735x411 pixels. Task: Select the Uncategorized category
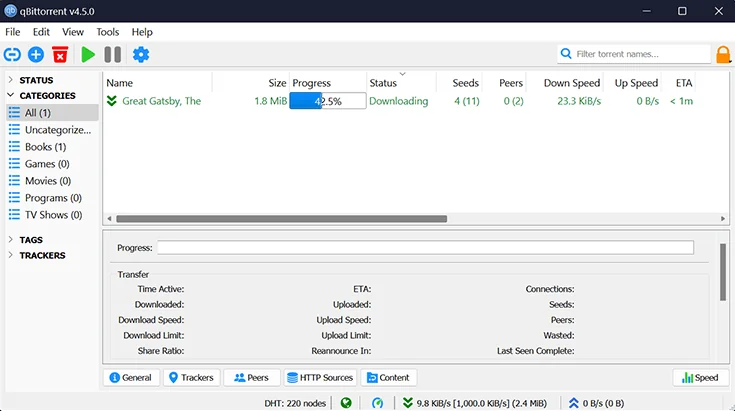(52, 130)
